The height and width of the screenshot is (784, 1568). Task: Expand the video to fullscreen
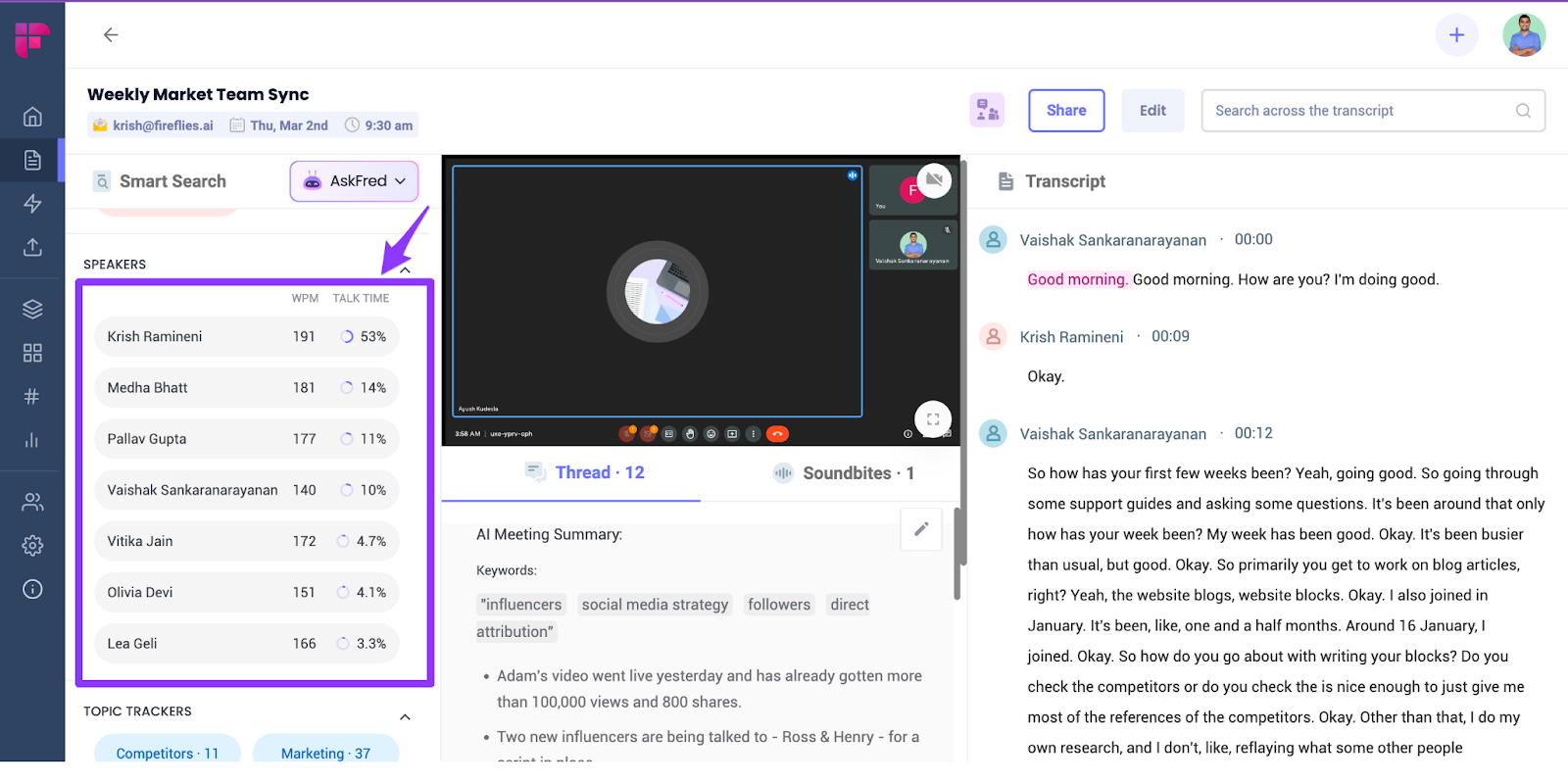point(933,419)
